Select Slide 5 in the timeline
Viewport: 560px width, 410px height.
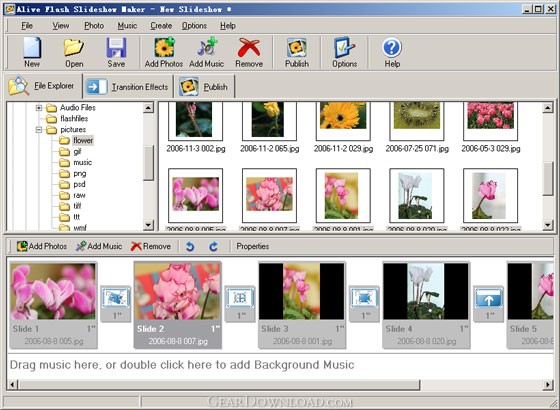point(530,305)
